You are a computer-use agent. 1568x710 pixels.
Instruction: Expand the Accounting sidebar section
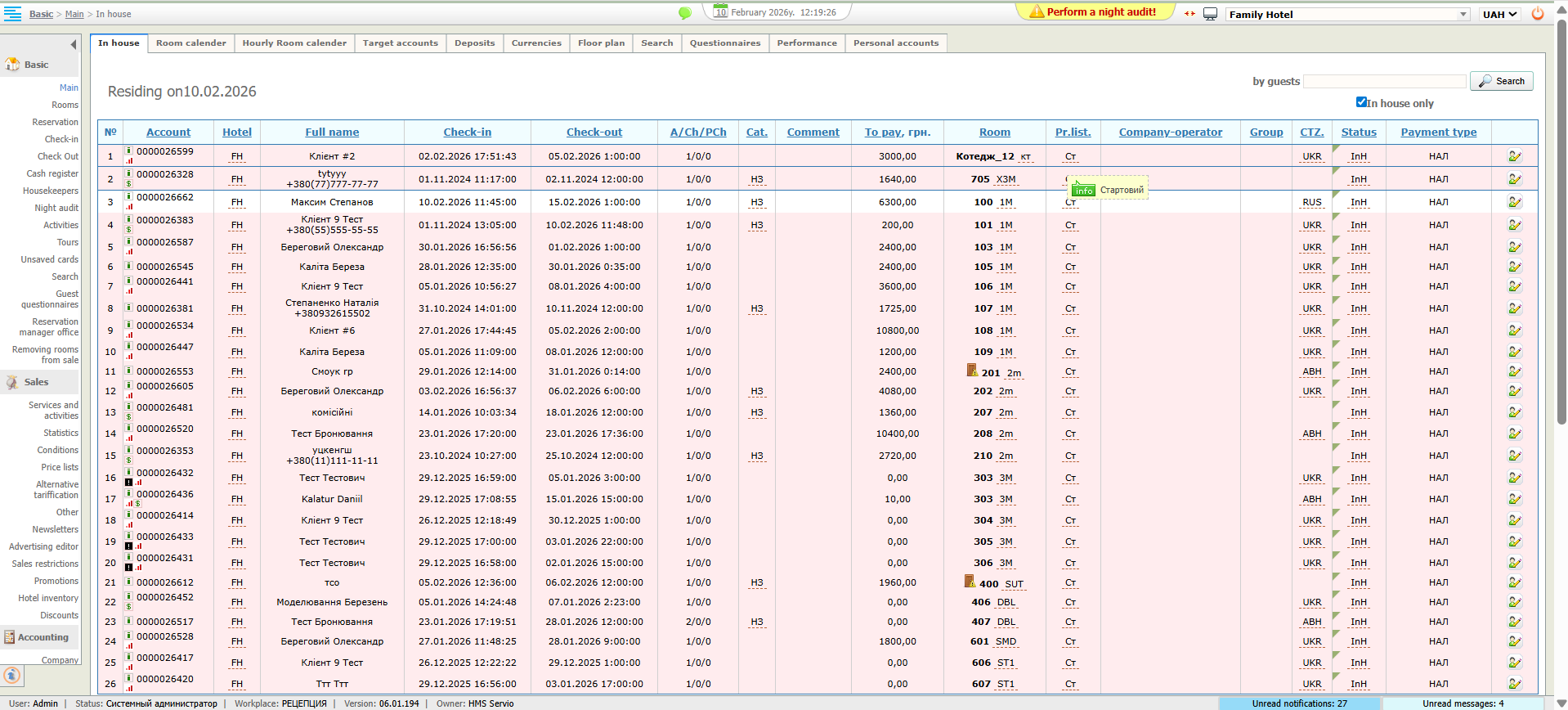point(43,637)
